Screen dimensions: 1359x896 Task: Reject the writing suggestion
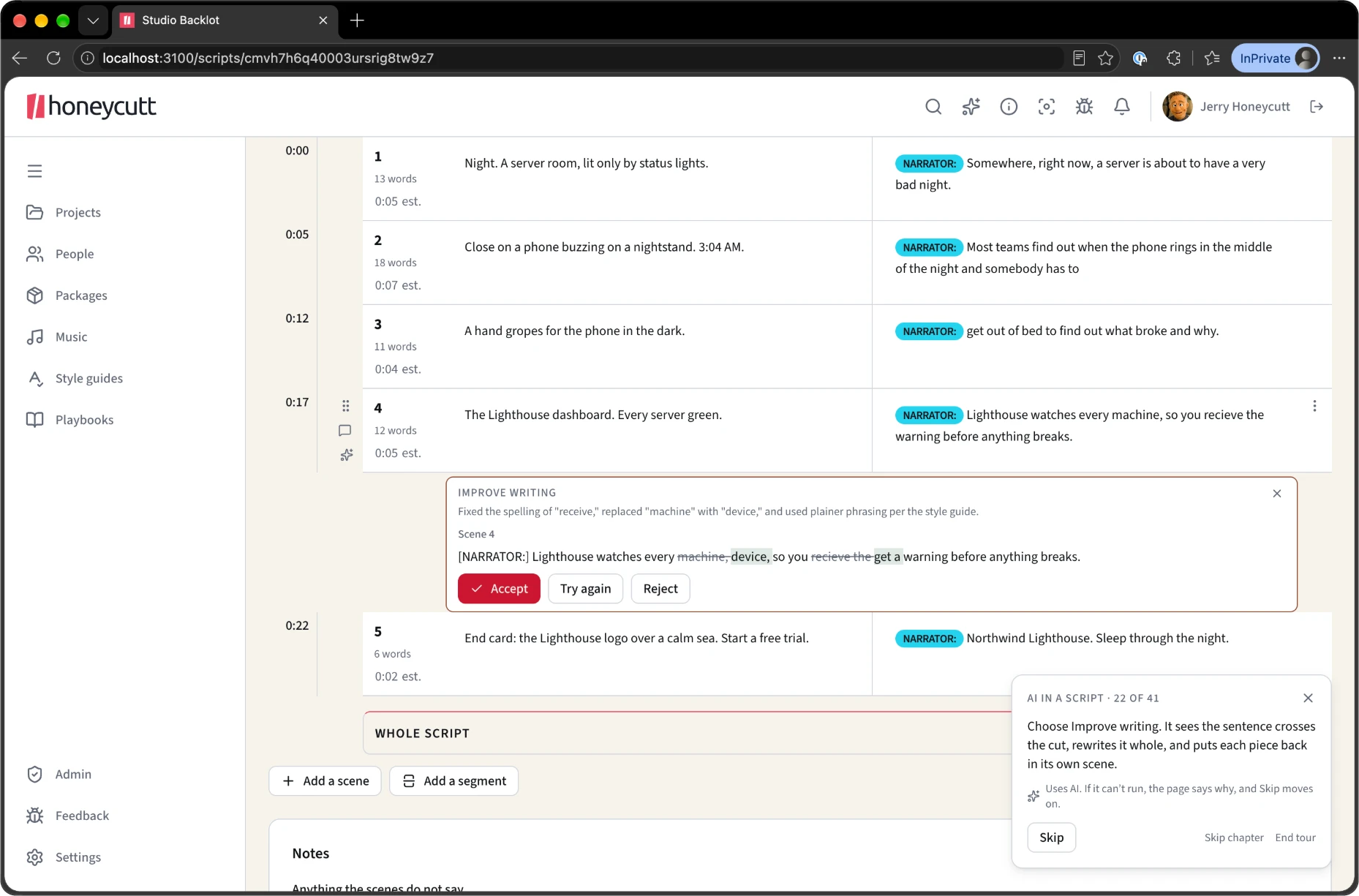(660, 589)
